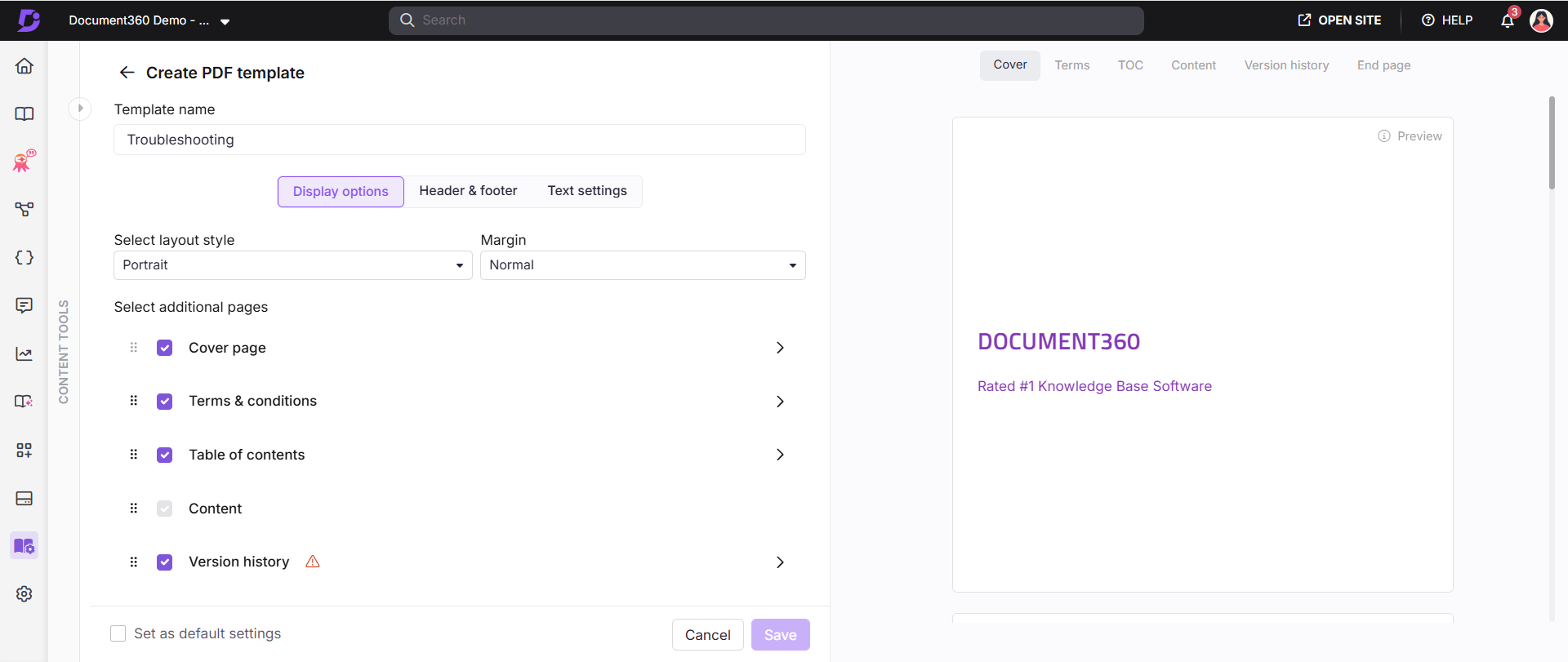Click the top Search bar

[766, 20]
